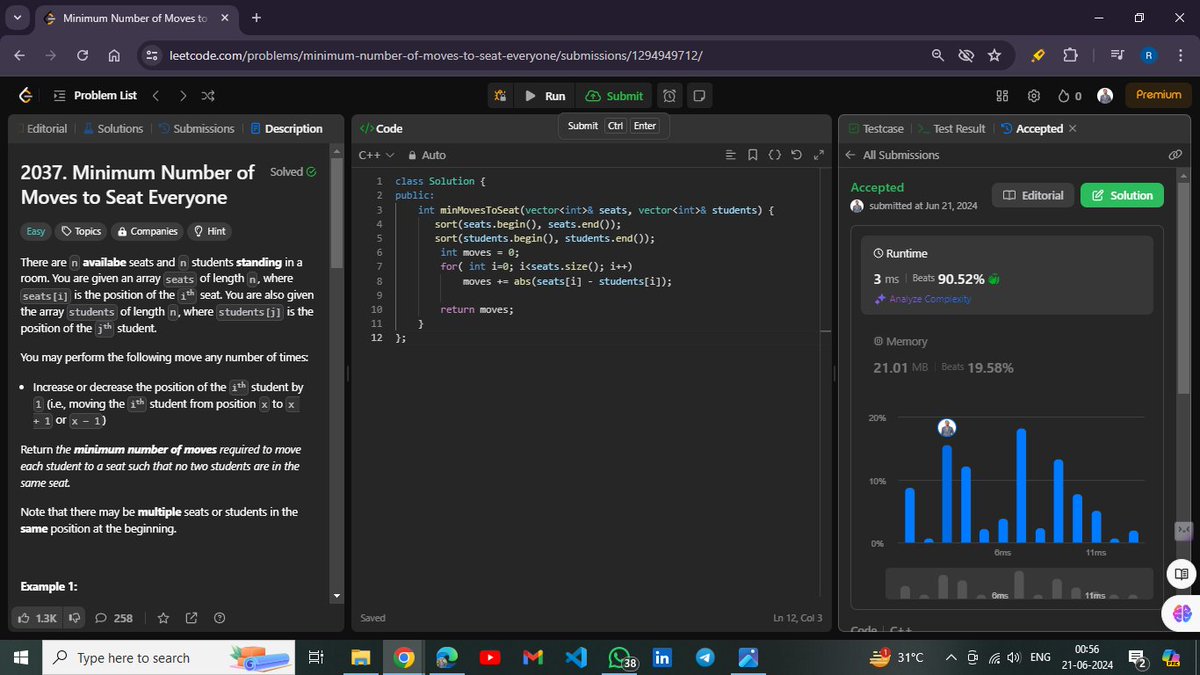The height and width of the screenshot is (675, 1200).
Task: Open the timer alarm clock icon
Action: point(668,95)
